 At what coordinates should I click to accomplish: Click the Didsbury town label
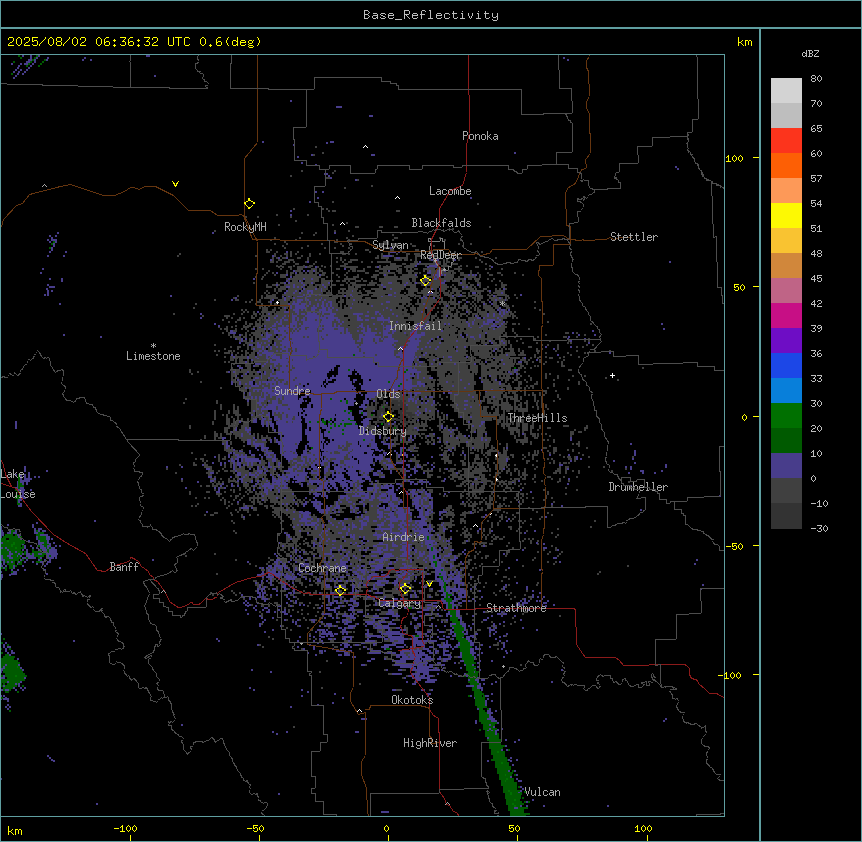click(383, 431)
